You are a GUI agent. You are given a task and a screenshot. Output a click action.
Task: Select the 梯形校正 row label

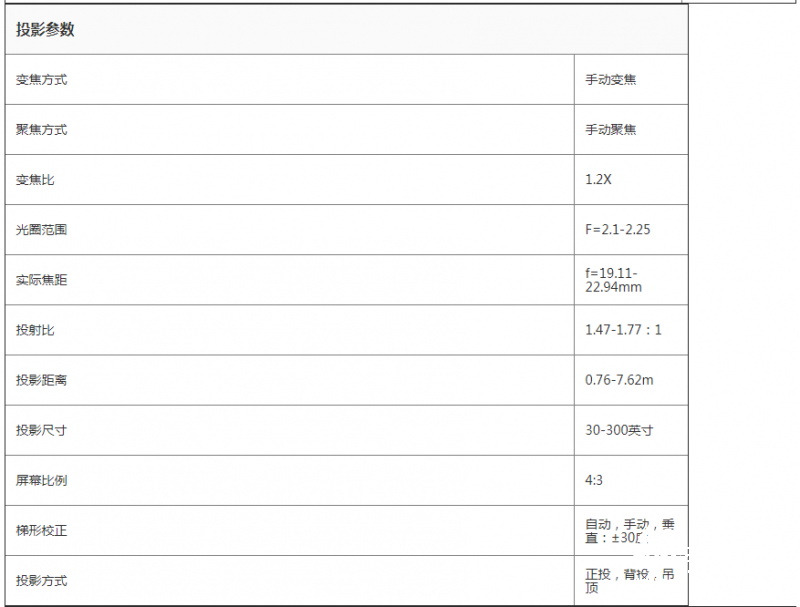41,530
